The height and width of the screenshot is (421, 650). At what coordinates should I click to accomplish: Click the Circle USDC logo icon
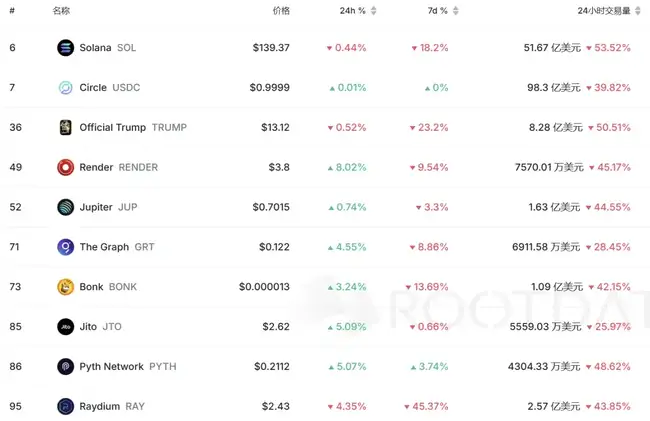[x=65, y=87]
